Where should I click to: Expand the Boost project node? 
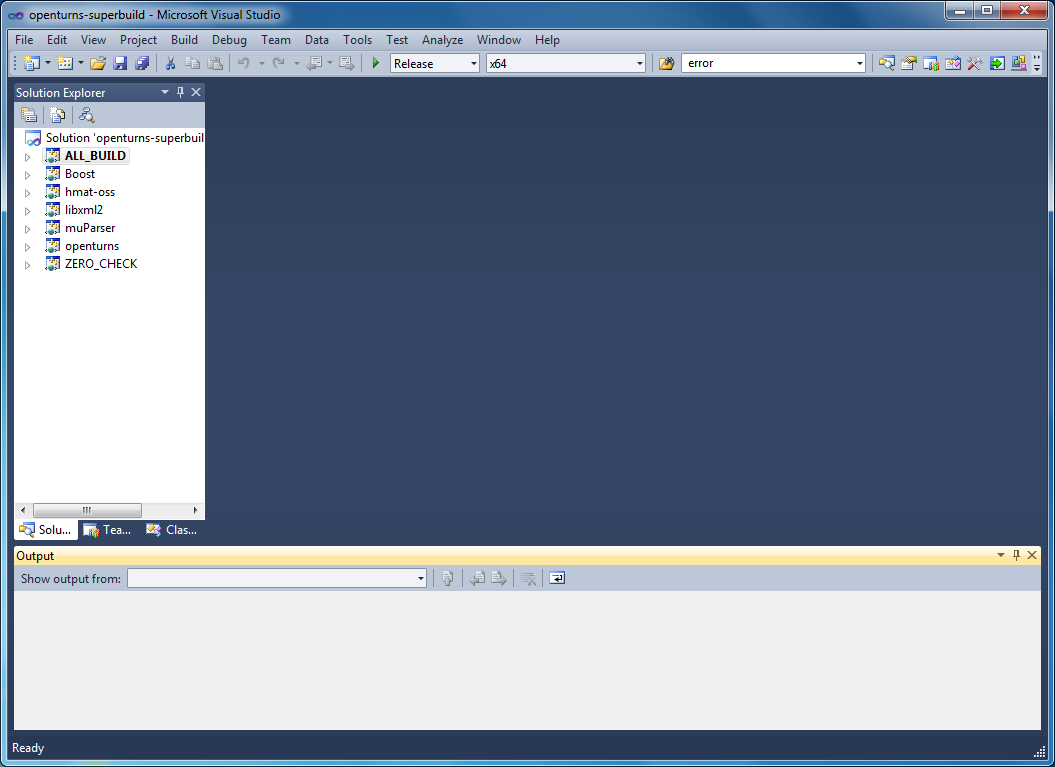coord(27,173)
